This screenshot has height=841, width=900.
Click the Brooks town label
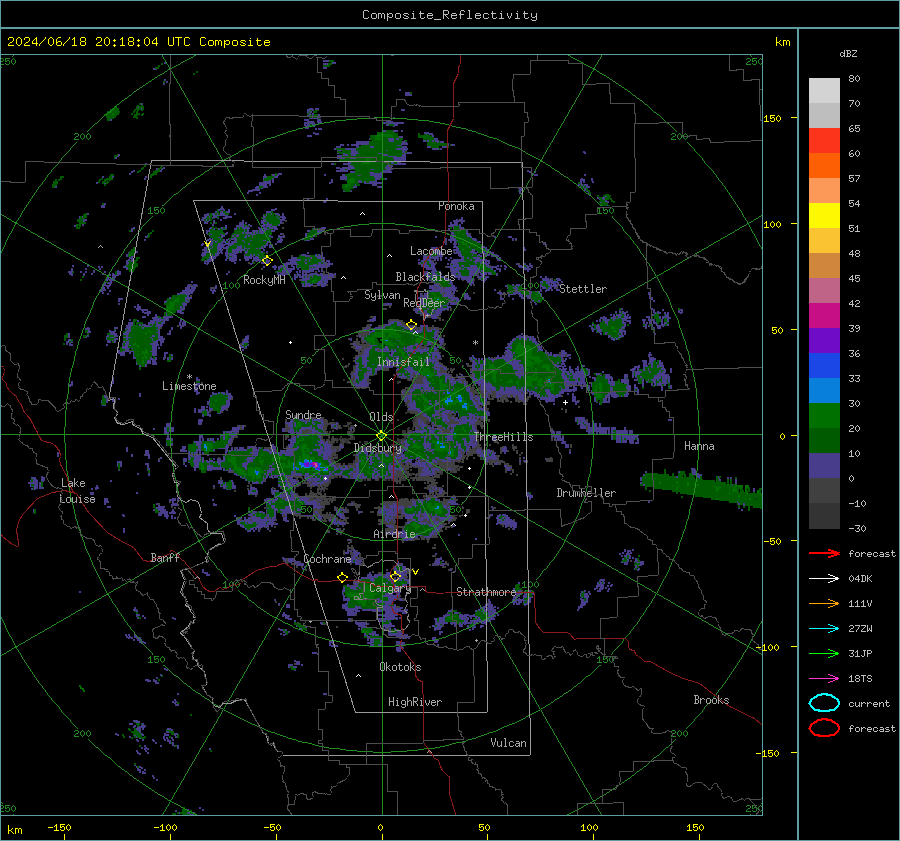pos(711,700)
